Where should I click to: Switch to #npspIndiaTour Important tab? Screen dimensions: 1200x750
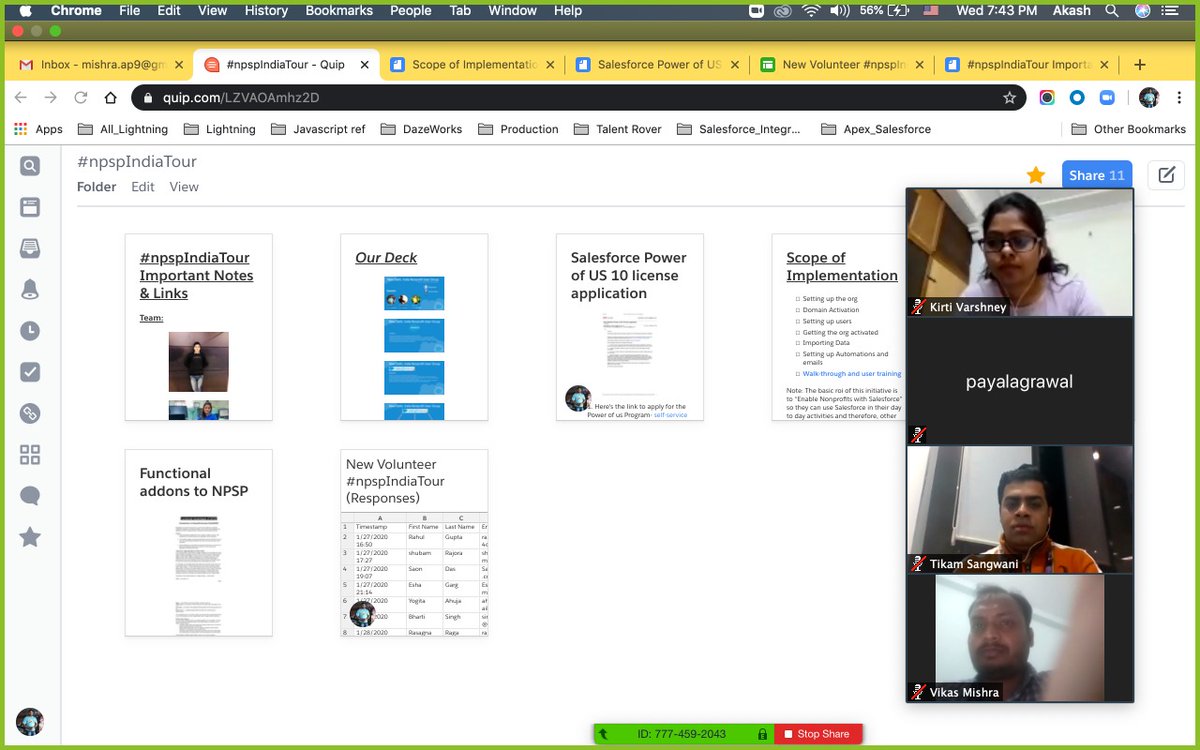point(1027,65)
